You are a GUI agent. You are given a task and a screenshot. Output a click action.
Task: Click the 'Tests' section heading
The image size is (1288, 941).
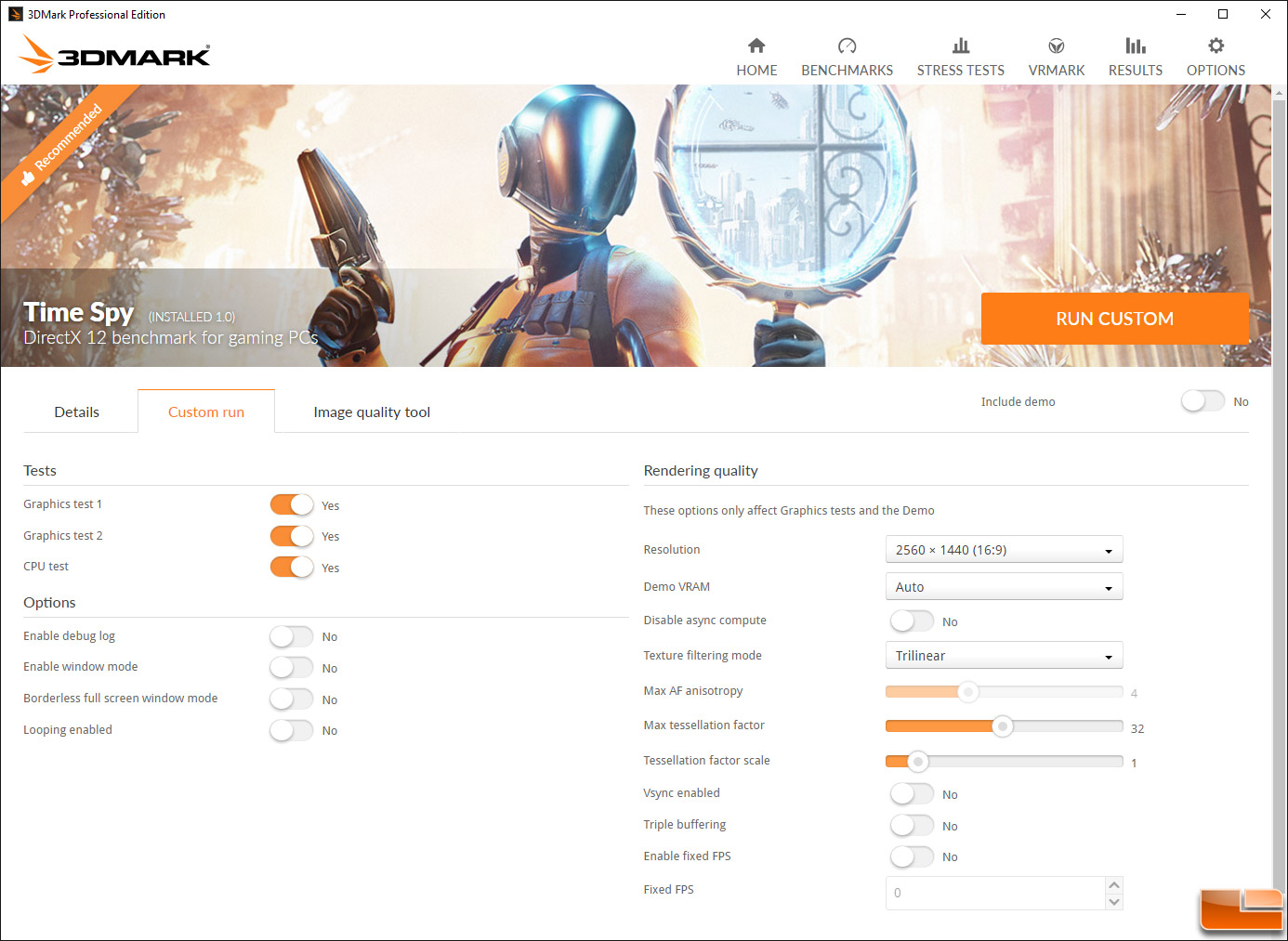[x=40, y=471]
